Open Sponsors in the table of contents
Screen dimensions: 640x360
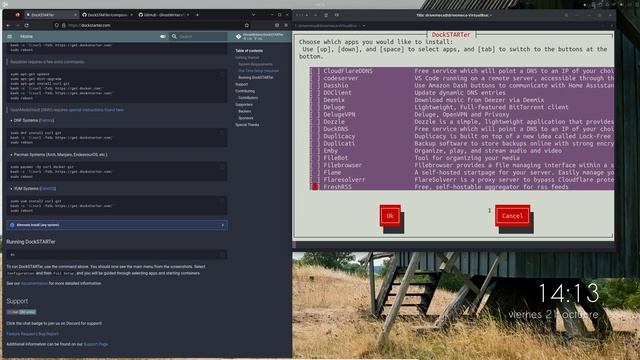point(245,118)
